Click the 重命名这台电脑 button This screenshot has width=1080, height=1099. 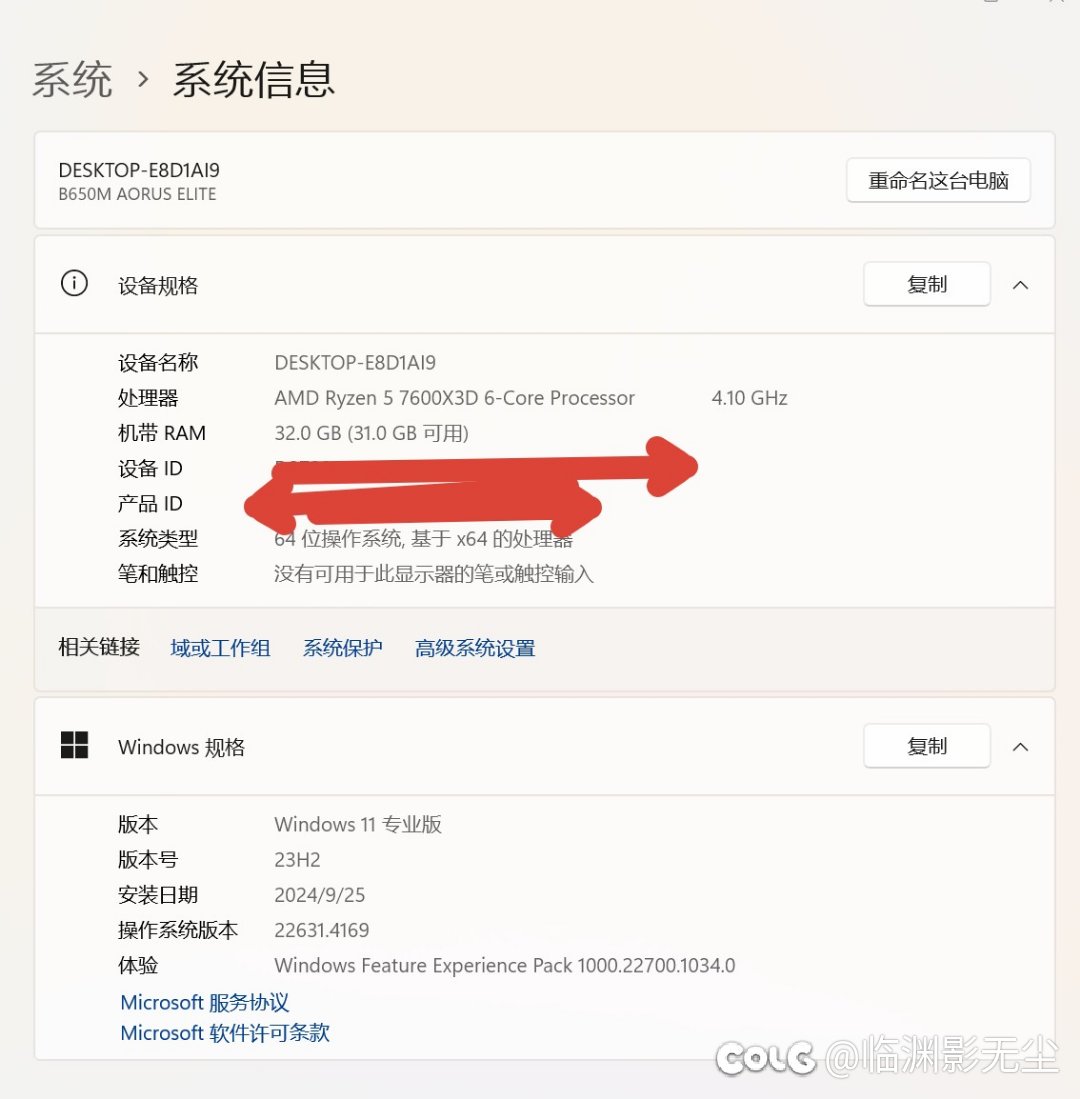tap(938, 181)
